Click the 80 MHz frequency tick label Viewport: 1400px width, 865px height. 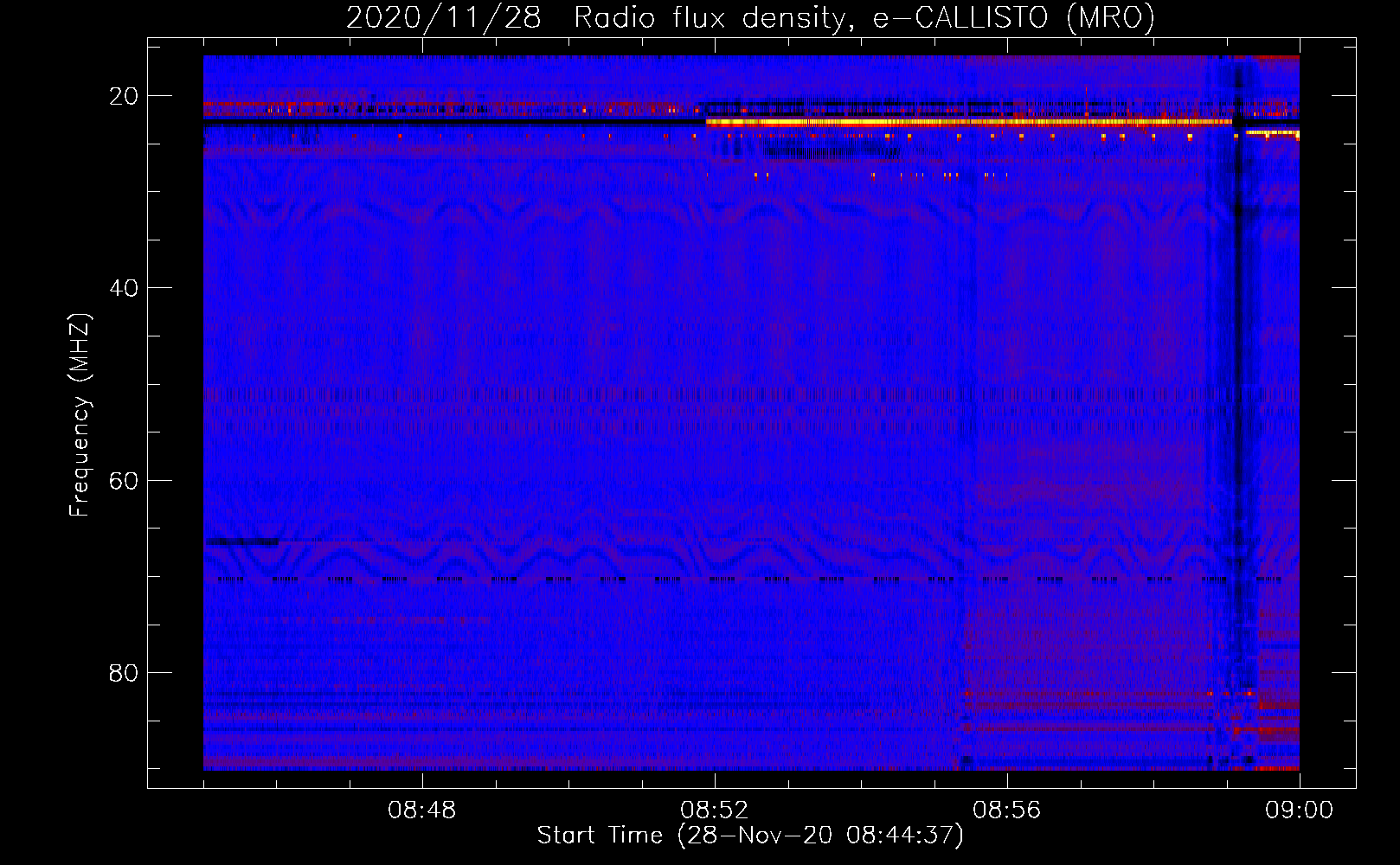point(124,673)
